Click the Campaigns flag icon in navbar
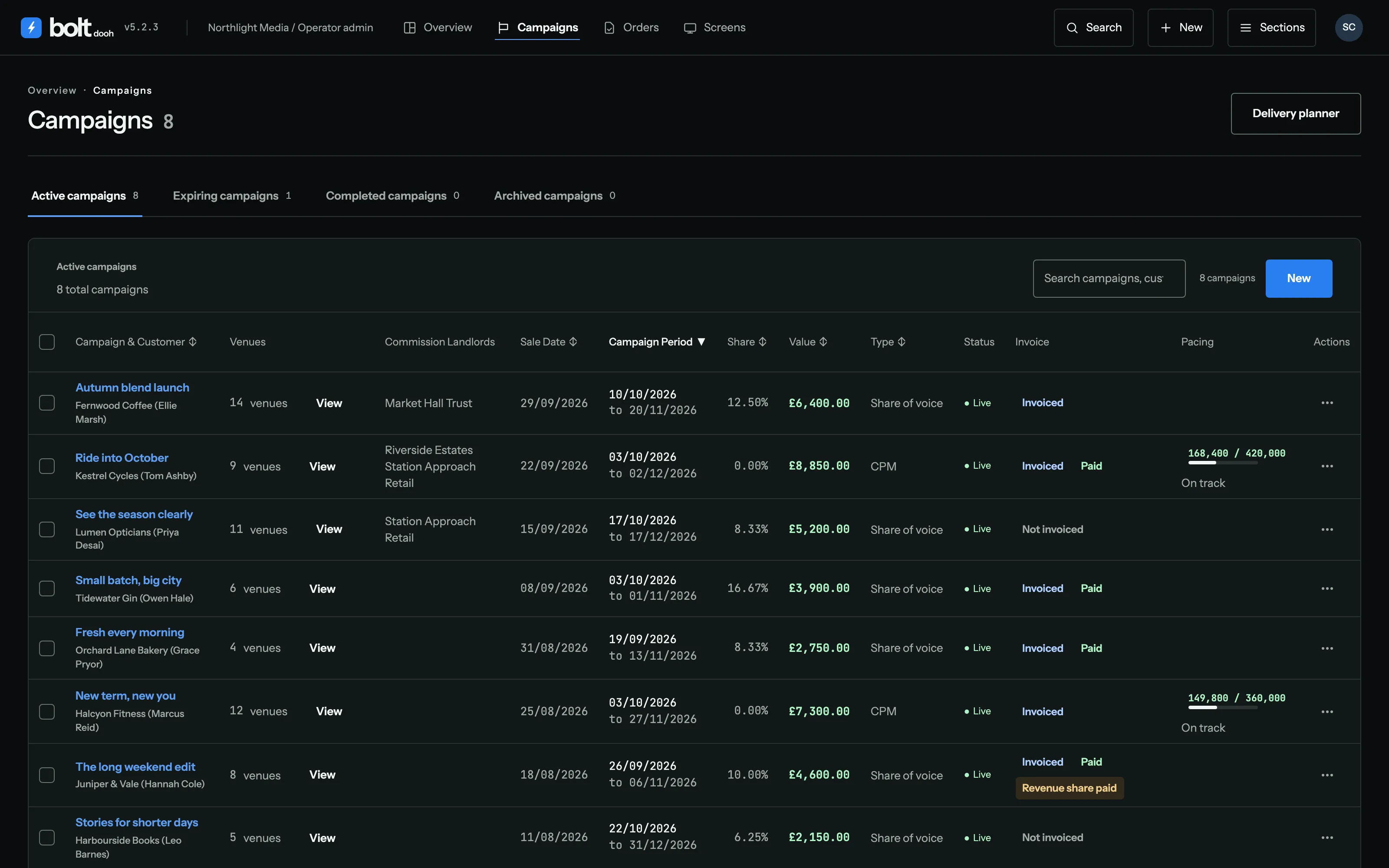The height and width of the screenshot is (868, 1389). [x=504, y=27]
